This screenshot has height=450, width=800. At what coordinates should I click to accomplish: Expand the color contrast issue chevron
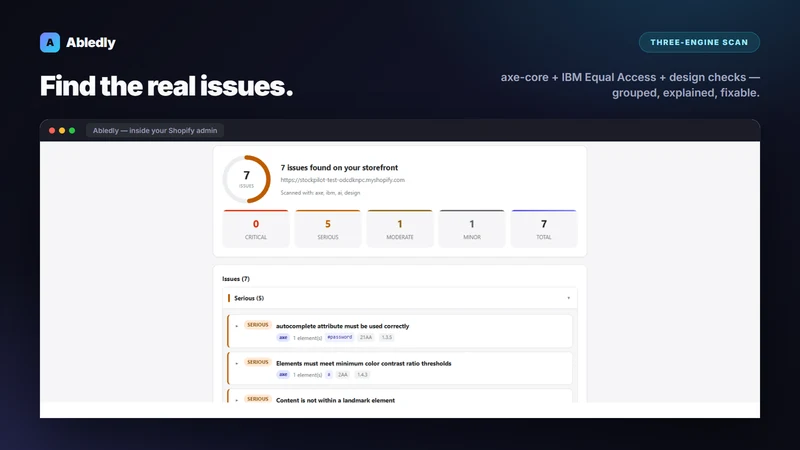(237, 363)
